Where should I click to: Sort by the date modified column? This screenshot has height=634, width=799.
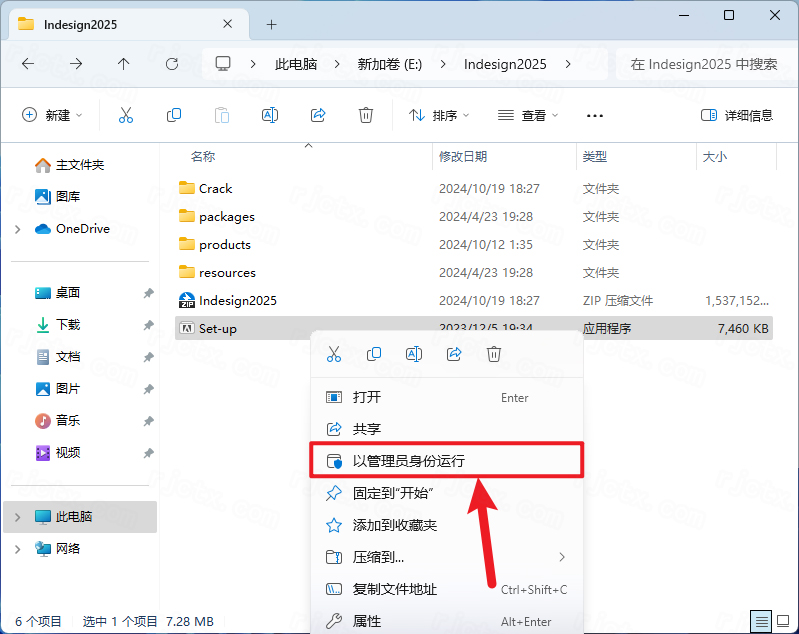463,157
